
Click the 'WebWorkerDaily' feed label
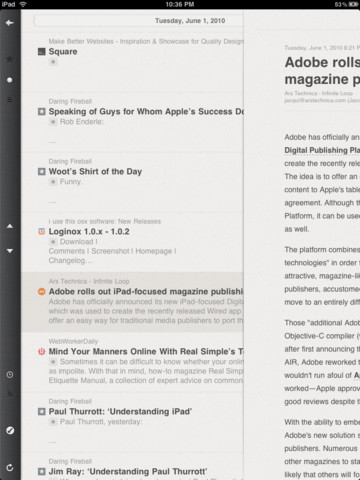(x=73, y=341)
